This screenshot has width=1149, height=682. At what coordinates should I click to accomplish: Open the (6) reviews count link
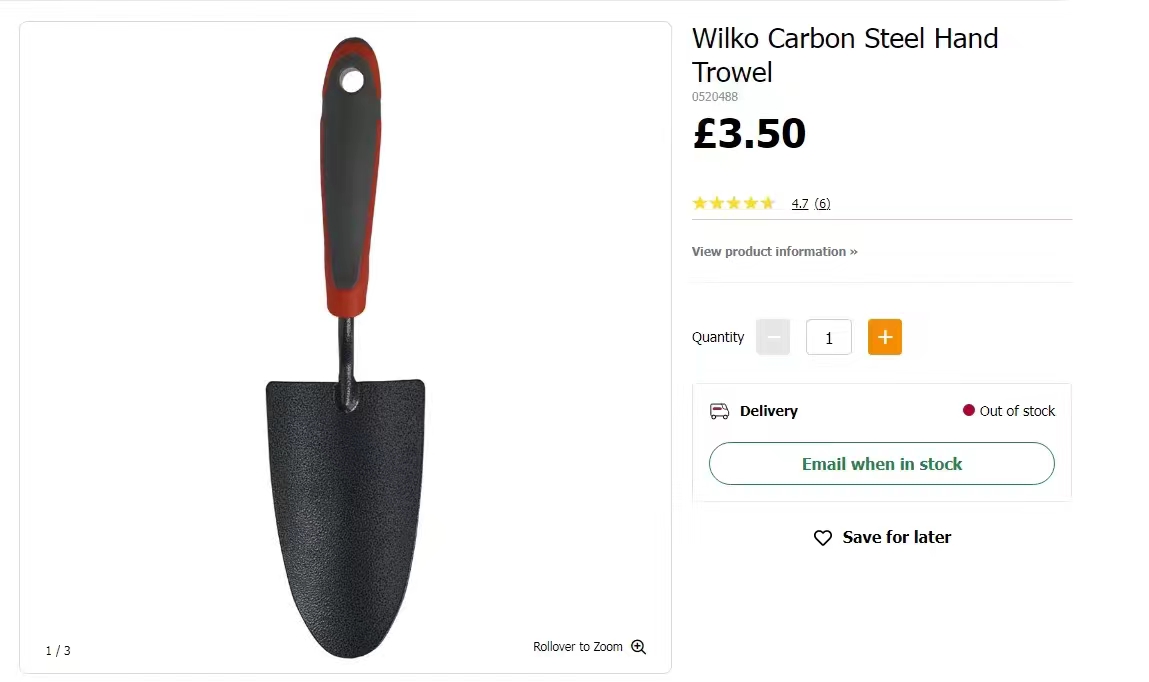click(x=822, y=204)
